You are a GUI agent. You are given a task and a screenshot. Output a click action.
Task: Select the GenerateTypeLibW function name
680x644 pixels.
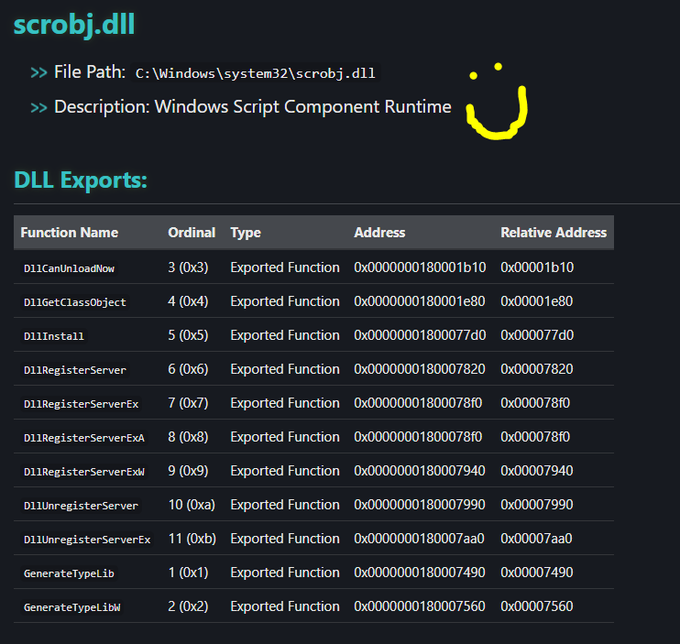[72, 607]
